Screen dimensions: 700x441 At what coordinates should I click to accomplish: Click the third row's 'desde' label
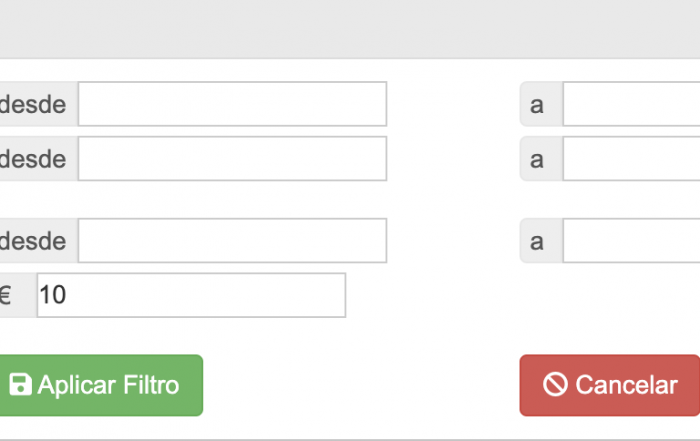(x=34, y=241)
